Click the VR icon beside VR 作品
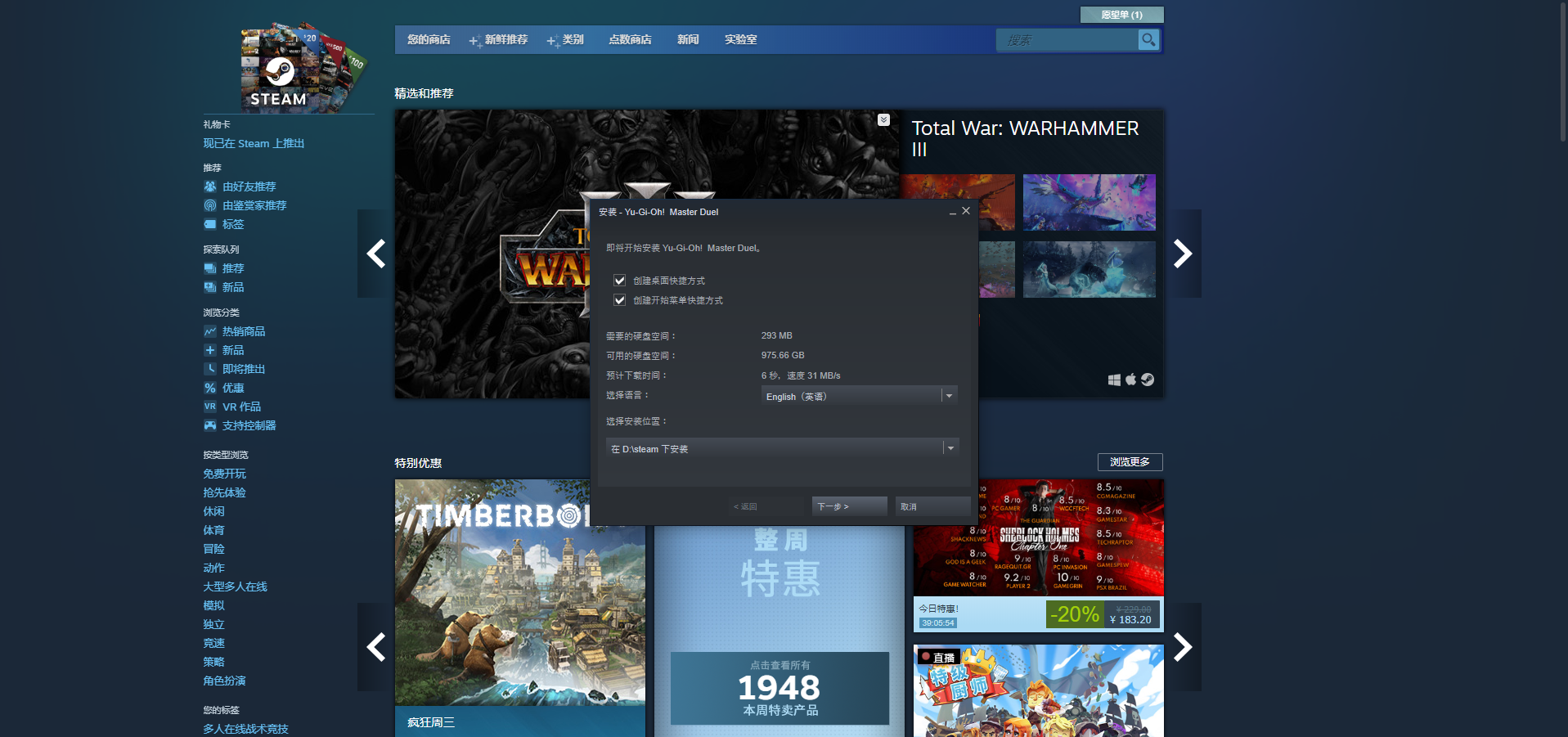This screenshot has height=737, width=1568. pos(210,407)
